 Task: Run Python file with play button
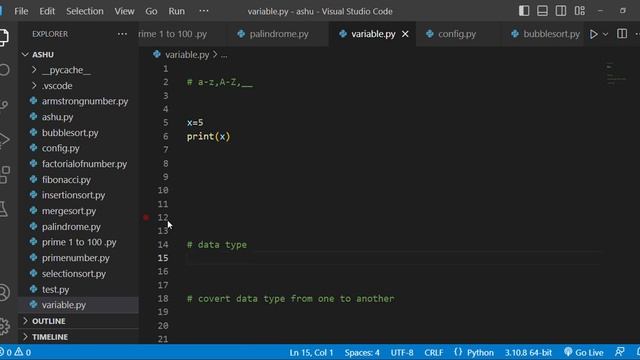click(594, 34)
